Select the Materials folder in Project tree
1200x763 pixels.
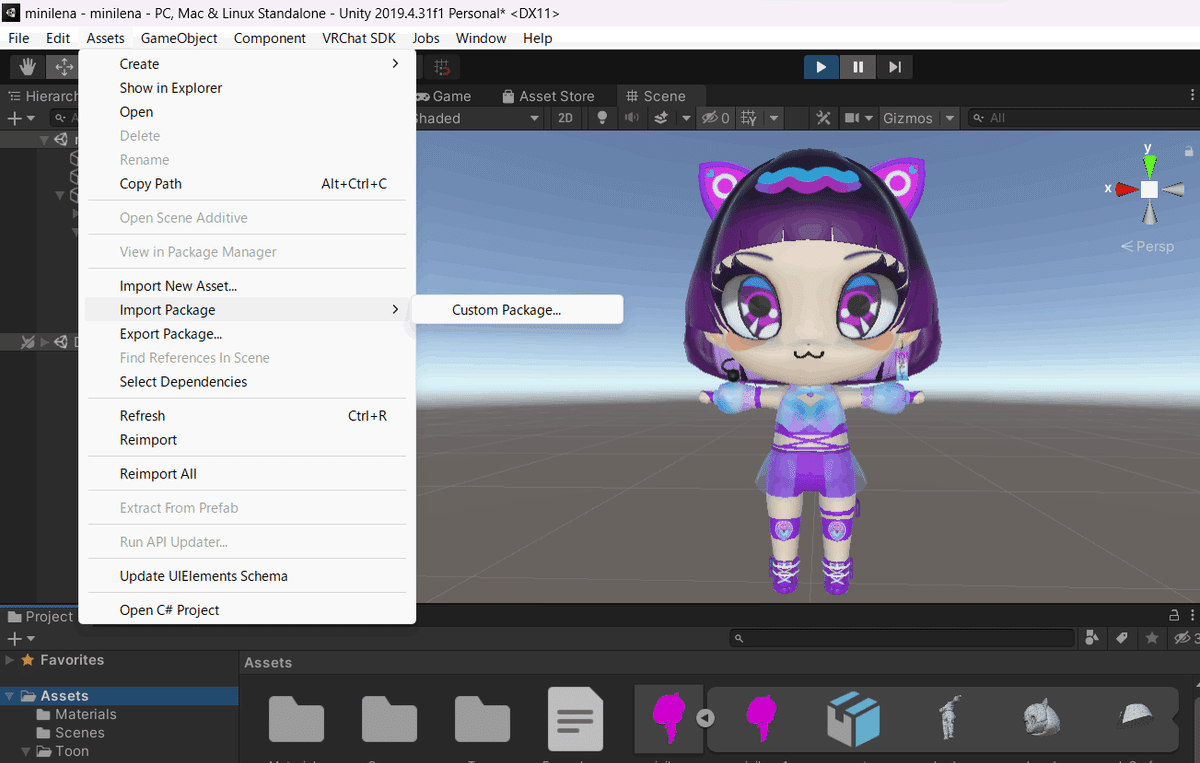(86, 714)
